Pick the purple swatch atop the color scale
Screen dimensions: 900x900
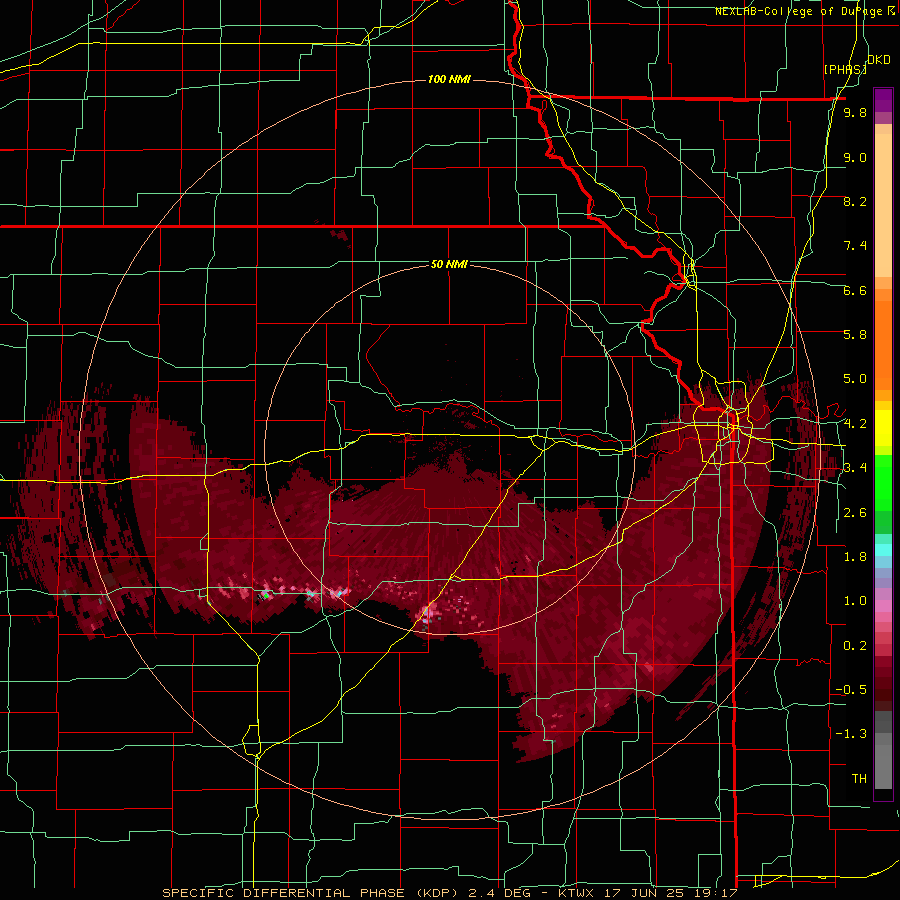pyautogui.click(x=883, y=100)
